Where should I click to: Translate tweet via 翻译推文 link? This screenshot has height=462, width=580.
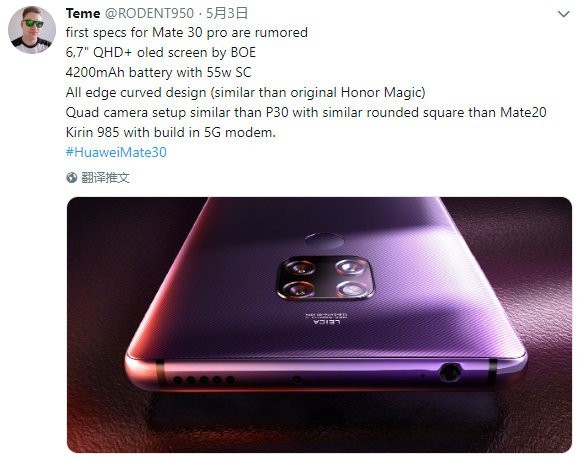105,178
